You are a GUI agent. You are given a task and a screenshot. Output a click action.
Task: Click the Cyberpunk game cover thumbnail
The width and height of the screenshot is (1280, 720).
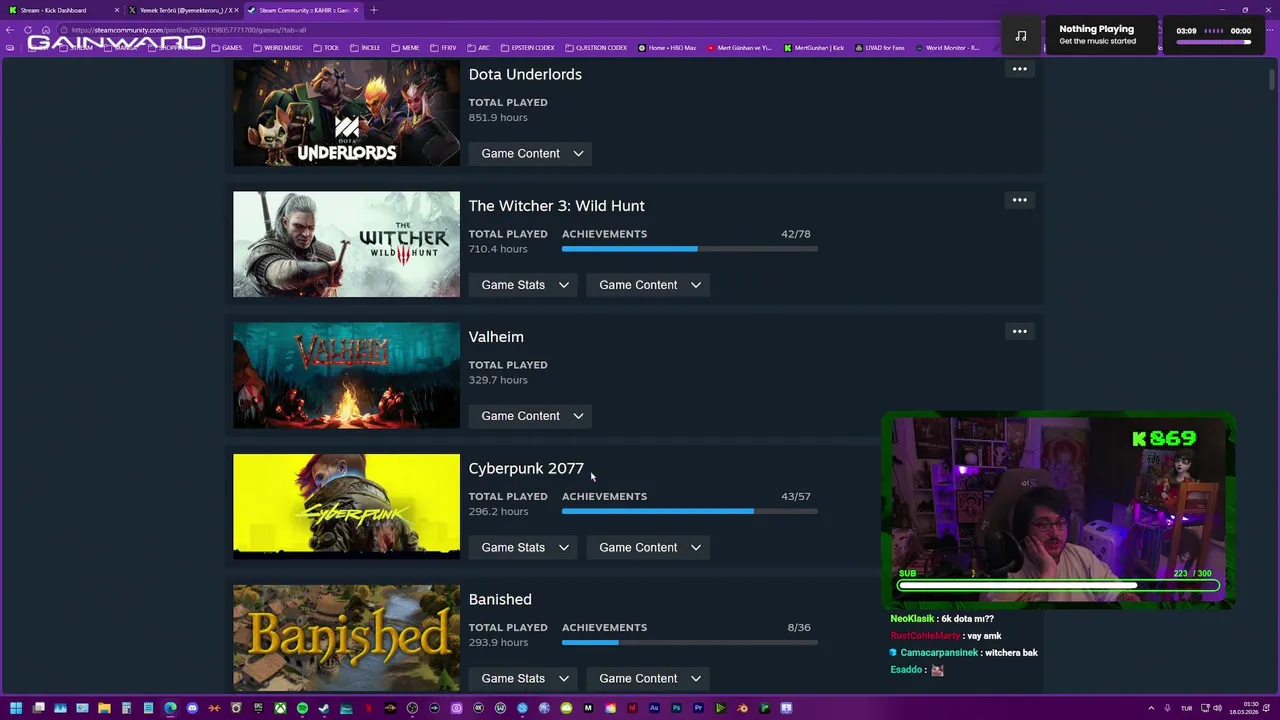pos(346,506)
